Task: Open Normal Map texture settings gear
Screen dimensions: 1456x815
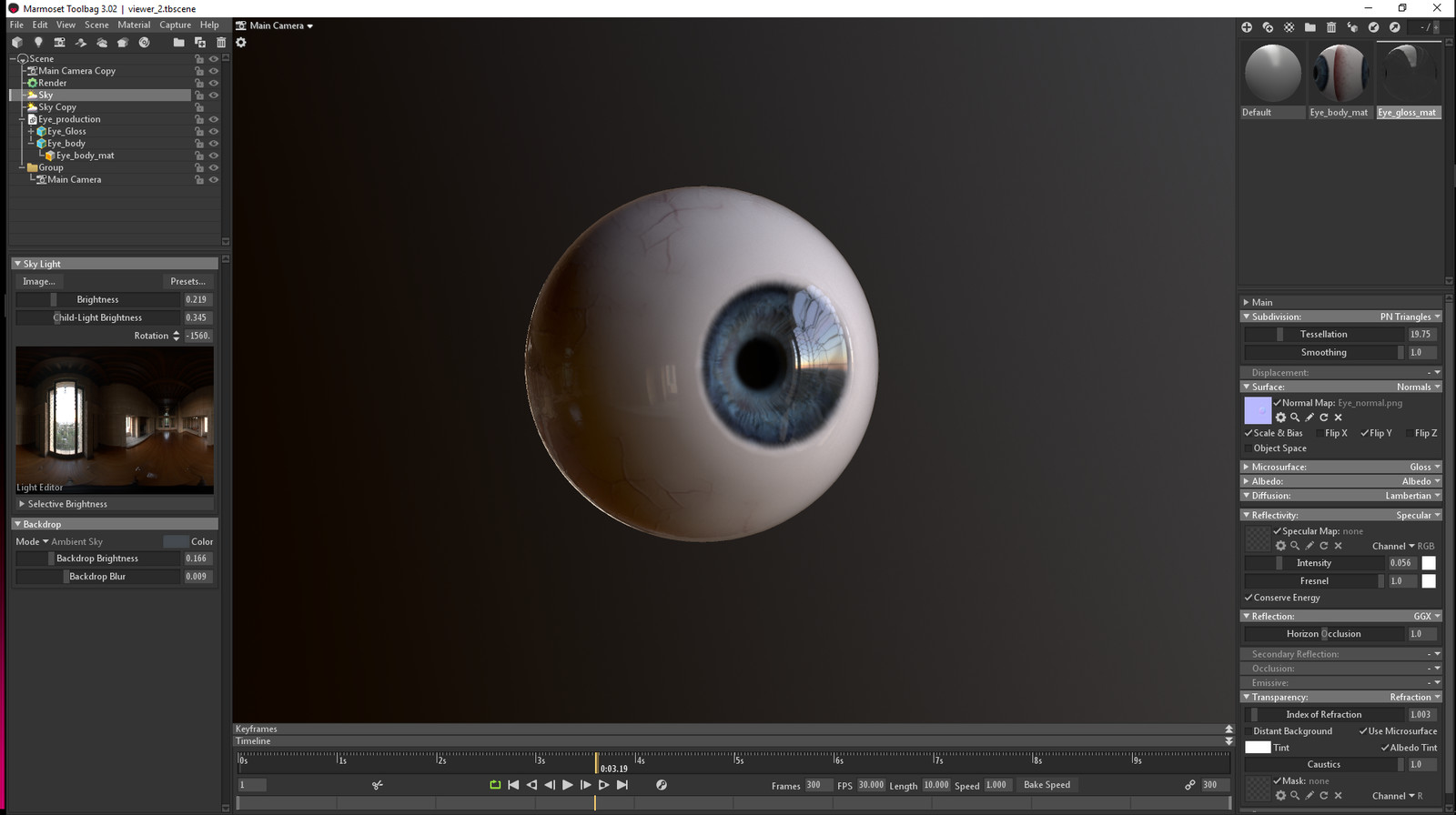Action: (1281, 418)
